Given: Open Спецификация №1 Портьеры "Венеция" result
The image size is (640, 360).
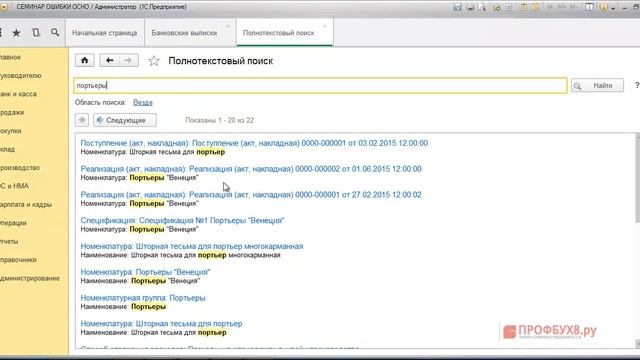Looking at the screenshot, I should pos(182,220).
